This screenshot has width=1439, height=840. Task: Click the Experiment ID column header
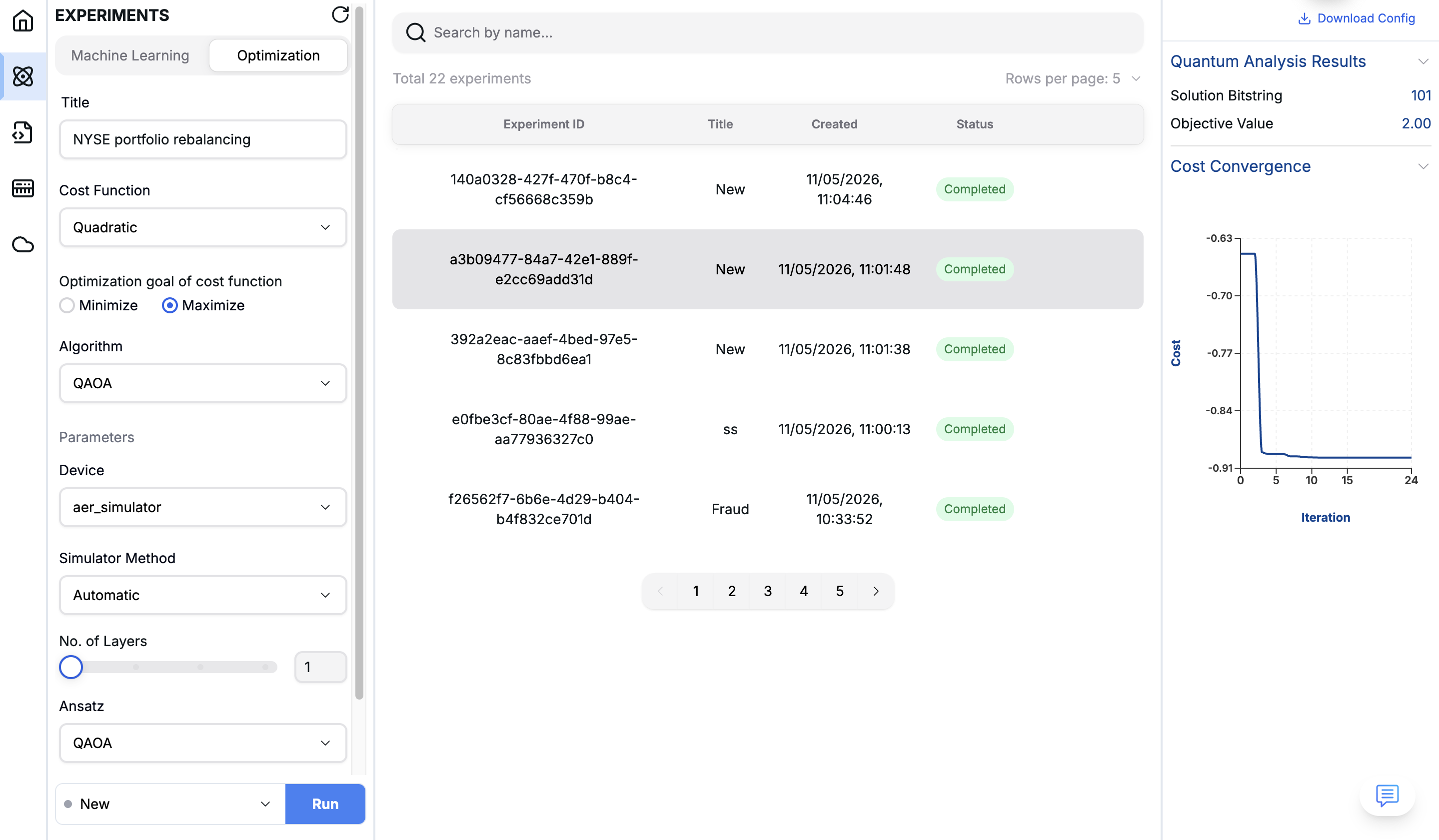(x=544, y=124)
